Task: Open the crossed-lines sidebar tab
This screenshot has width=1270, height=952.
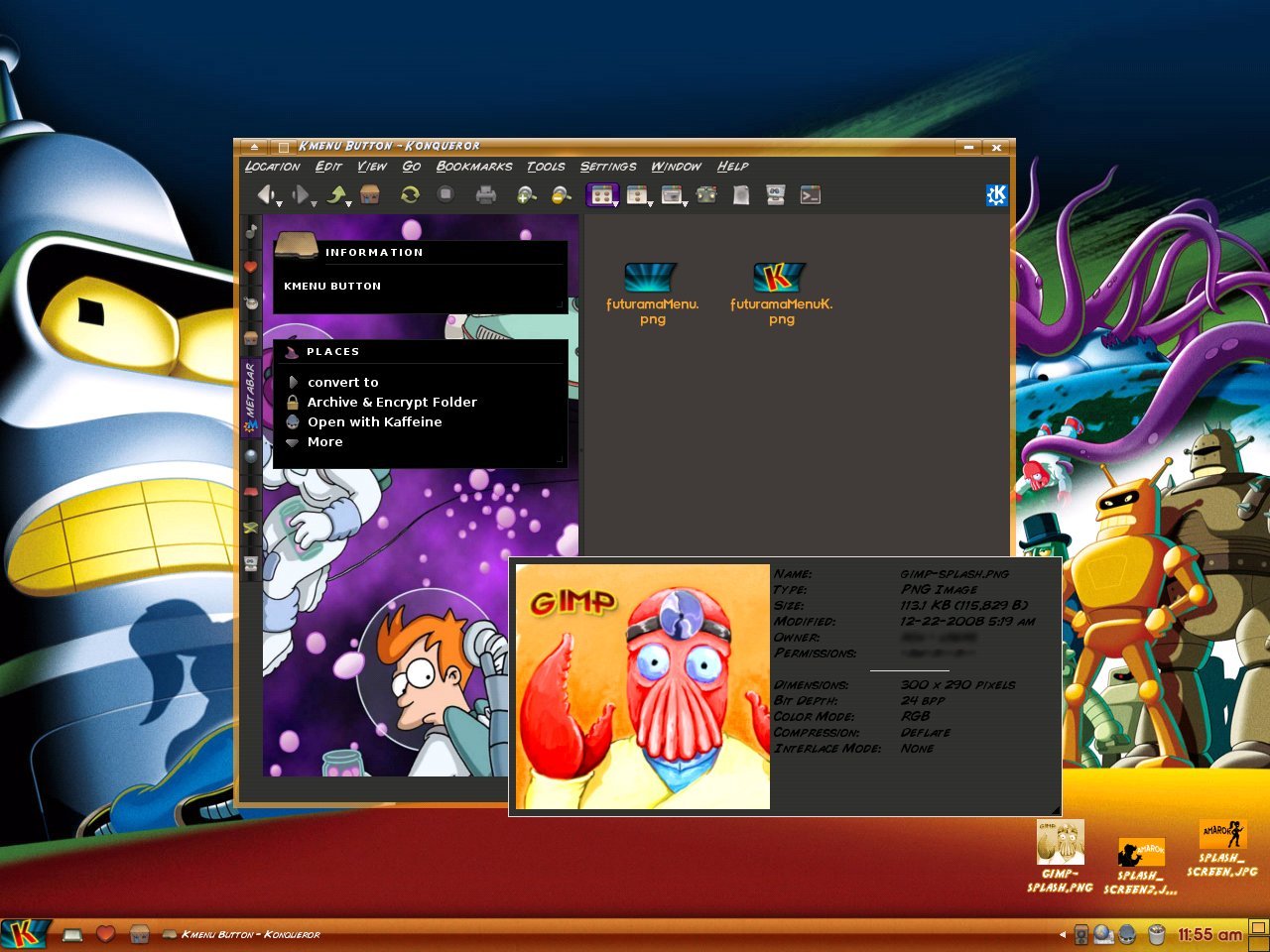Action: coord(251,527)
